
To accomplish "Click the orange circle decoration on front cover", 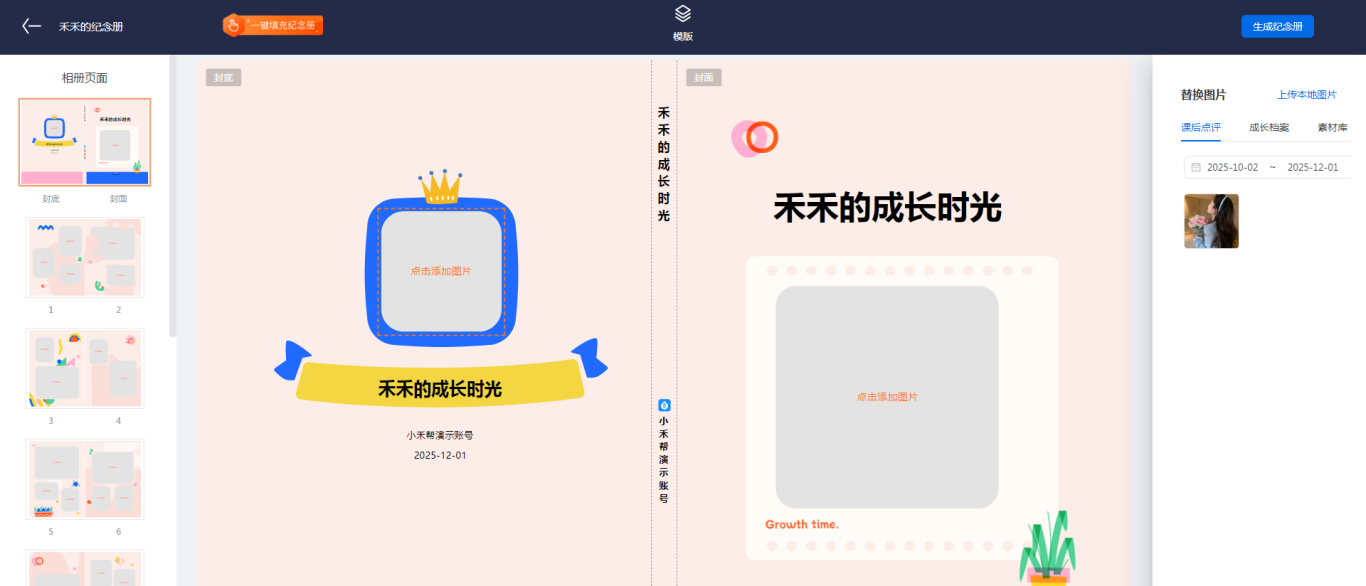I will click(x=762, y=137).
